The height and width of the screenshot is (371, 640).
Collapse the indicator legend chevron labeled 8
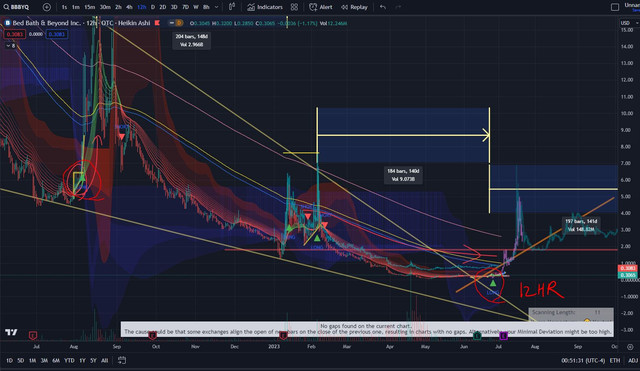(x=11, y=46)
